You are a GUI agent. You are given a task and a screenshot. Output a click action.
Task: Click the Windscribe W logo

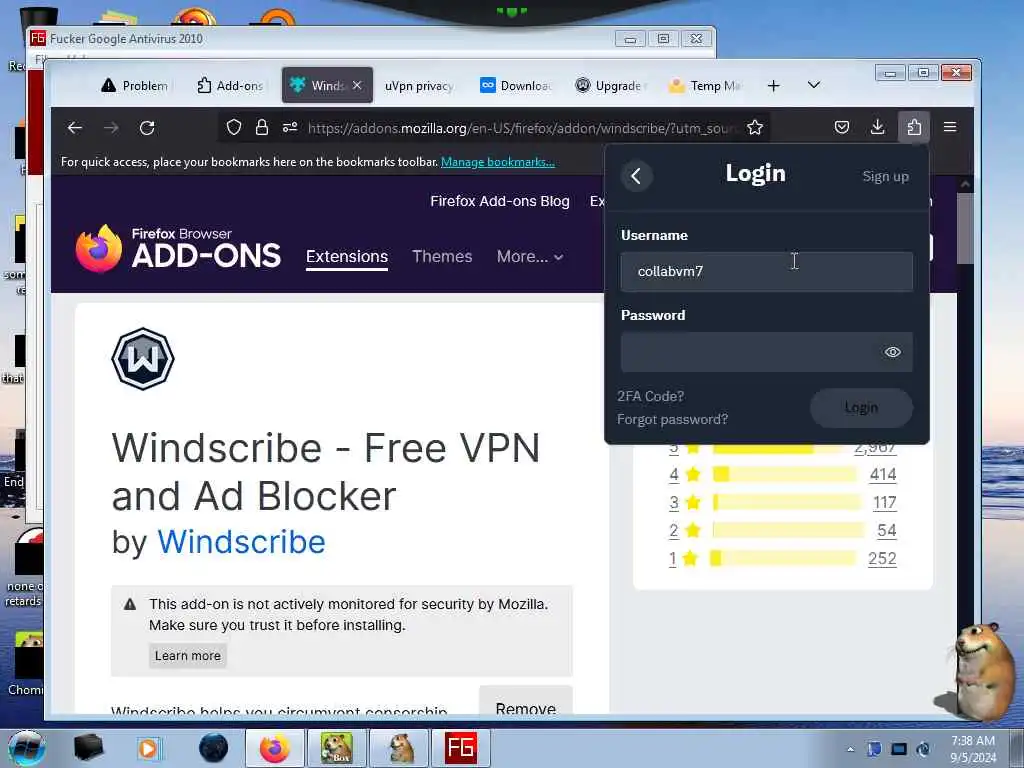click(x=143, y=359)
